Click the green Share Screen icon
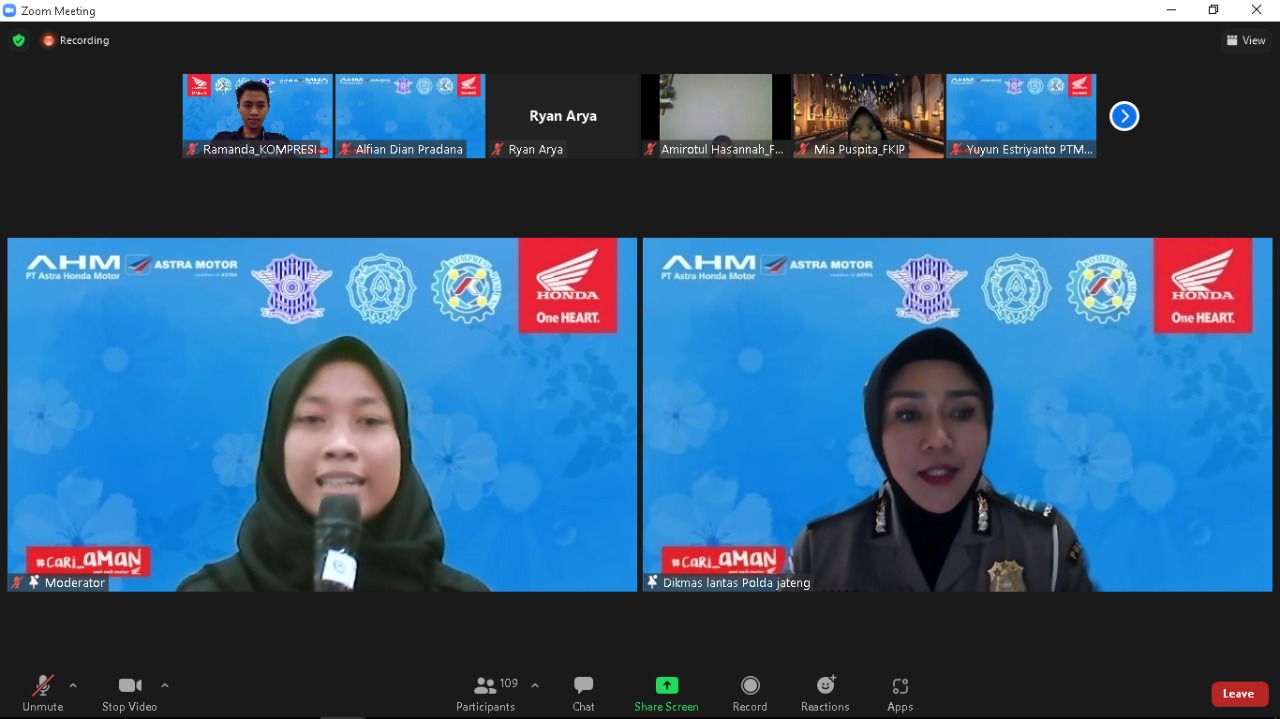 coord(666,686)
